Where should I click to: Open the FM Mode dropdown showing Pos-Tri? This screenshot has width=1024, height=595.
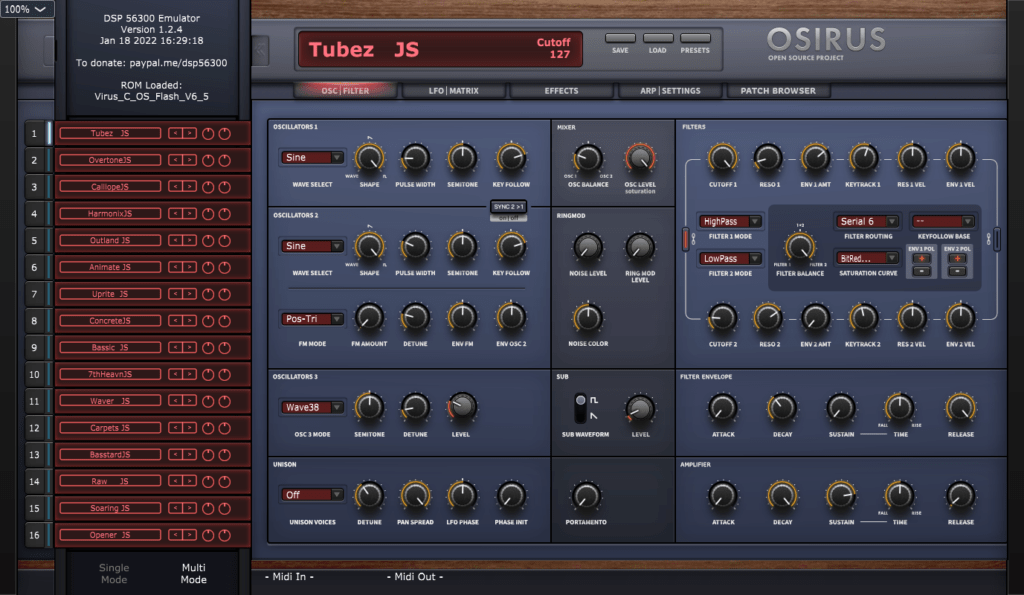pos(312,319)
